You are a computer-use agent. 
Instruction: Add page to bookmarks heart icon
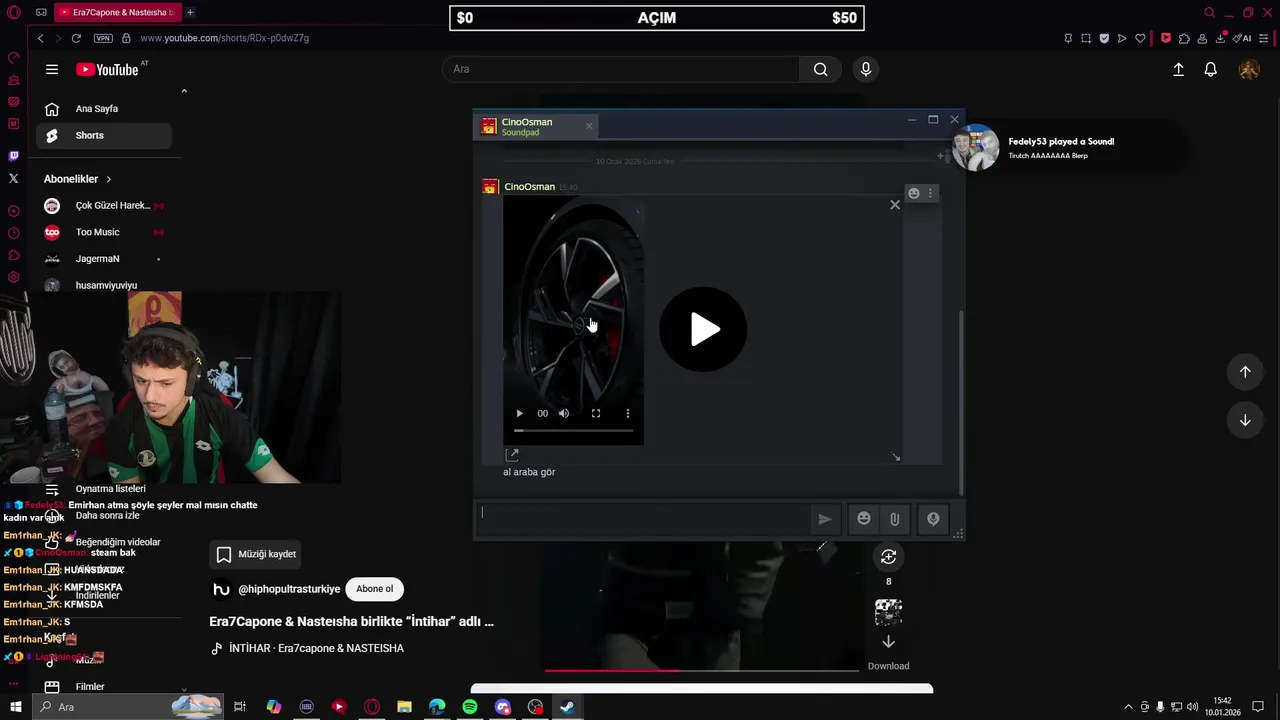click(x=1140, y=38)
